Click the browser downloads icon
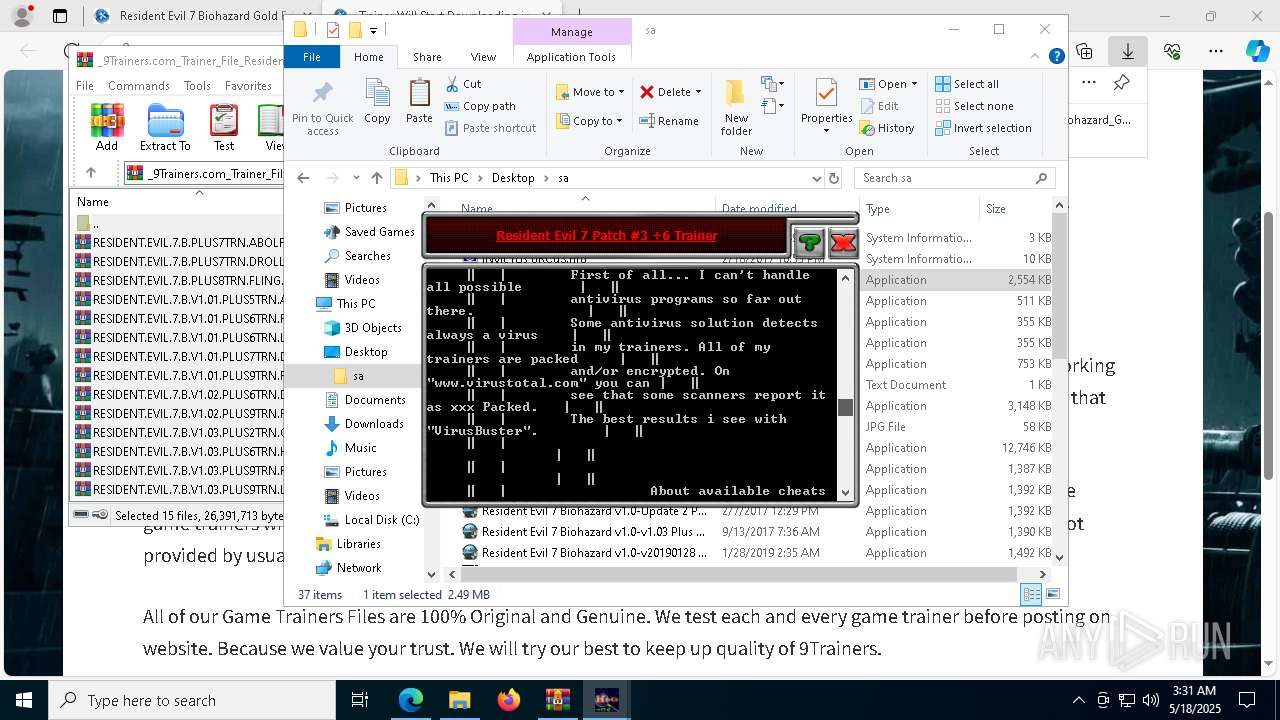 1127,51
